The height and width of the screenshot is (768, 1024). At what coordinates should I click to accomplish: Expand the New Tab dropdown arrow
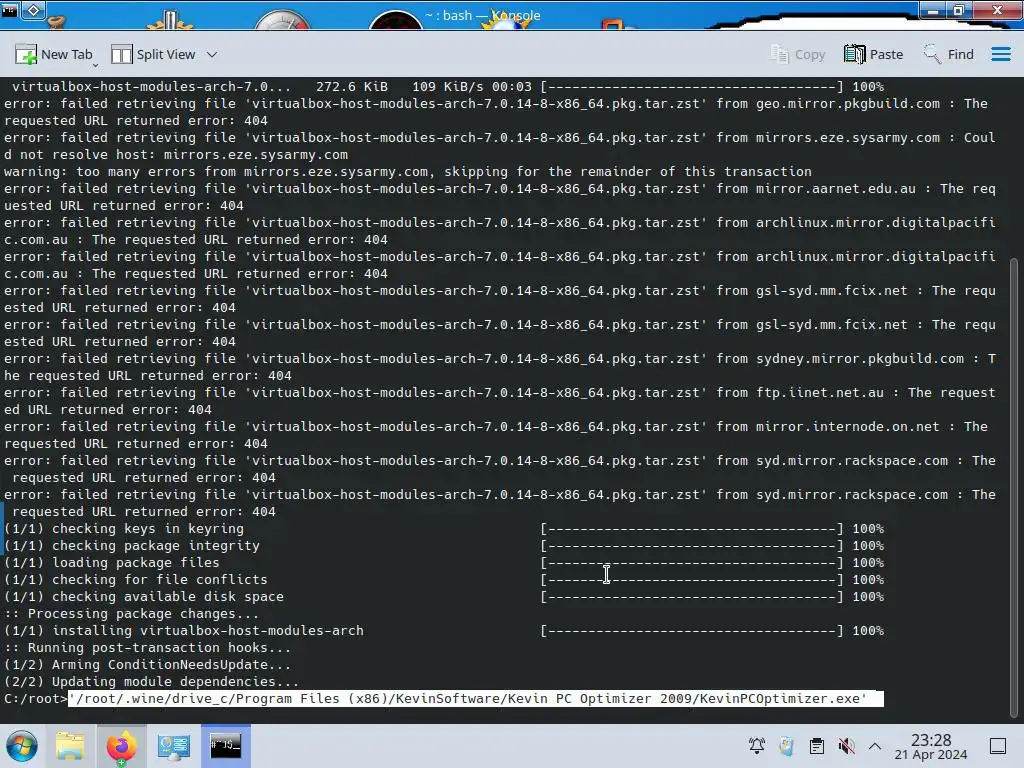point(95,65)
